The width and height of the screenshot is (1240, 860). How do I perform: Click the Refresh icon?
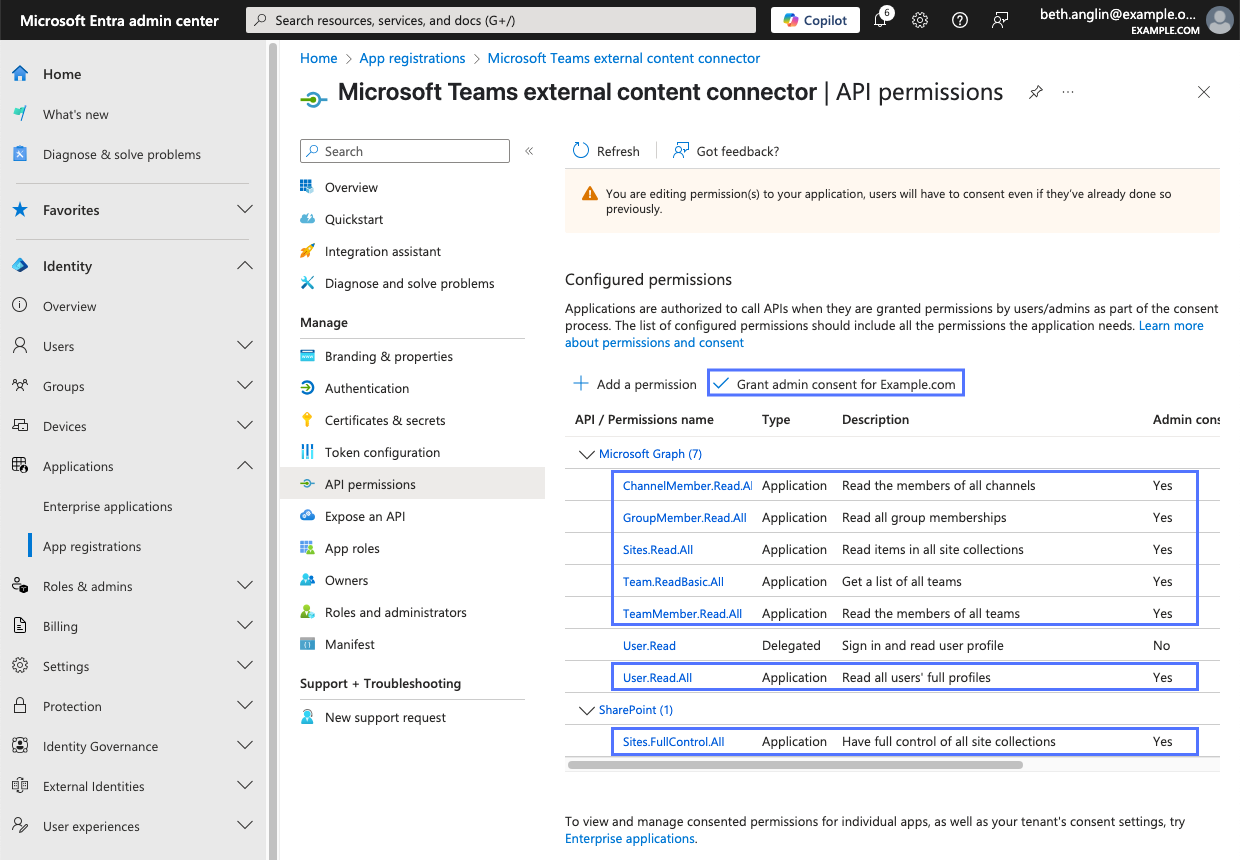(x=581, y=151)
